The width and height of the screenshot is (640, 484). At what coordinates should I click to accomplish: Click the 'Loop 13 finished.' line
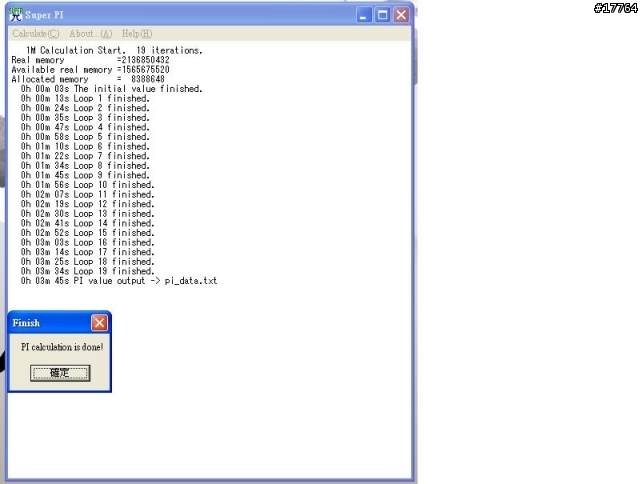[88, 213]
